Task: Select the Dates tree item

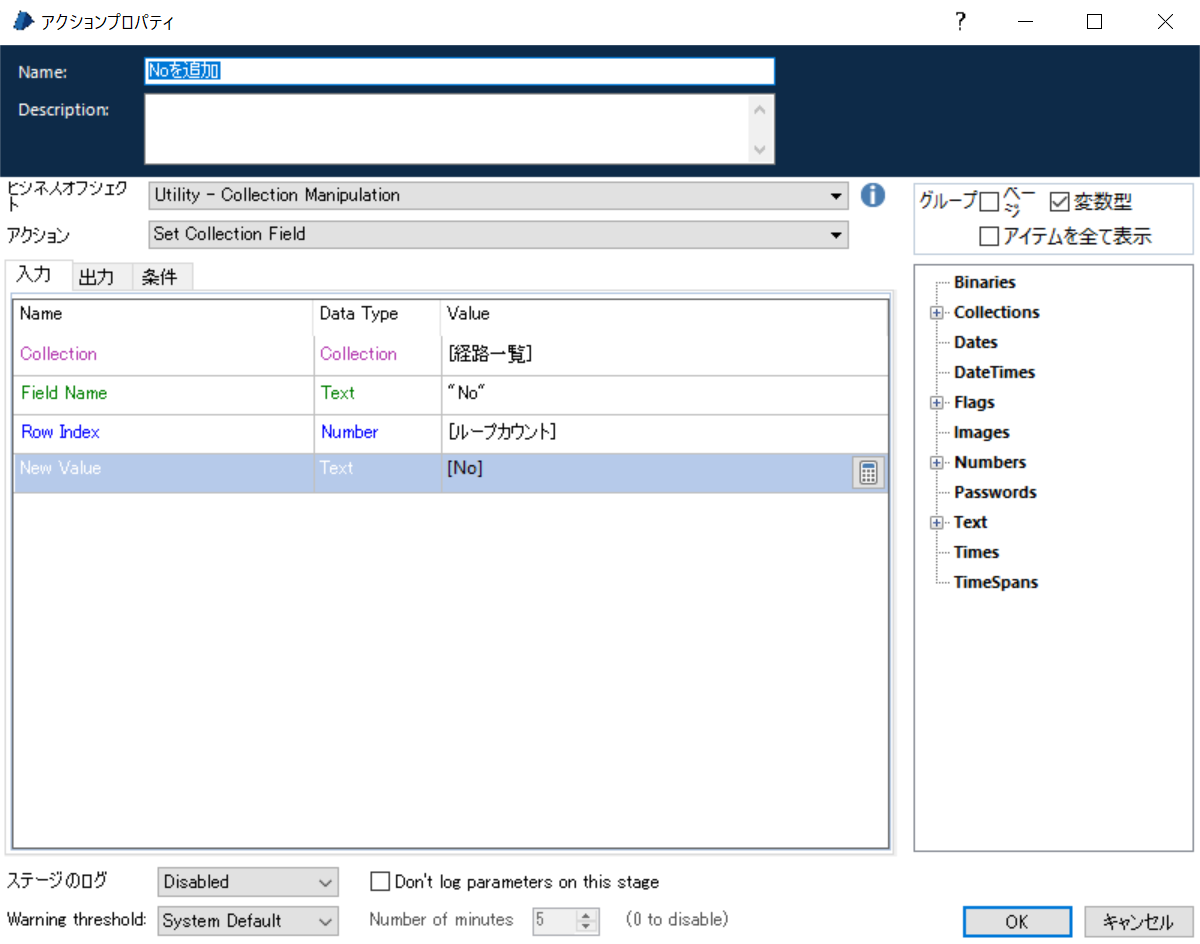Action: click(975, 343)
